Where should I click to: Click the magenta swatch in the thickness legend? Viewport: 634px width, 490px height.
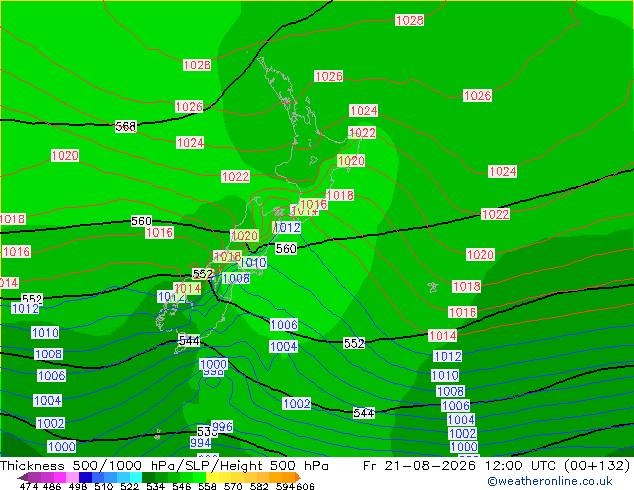(x=60, y=477)
